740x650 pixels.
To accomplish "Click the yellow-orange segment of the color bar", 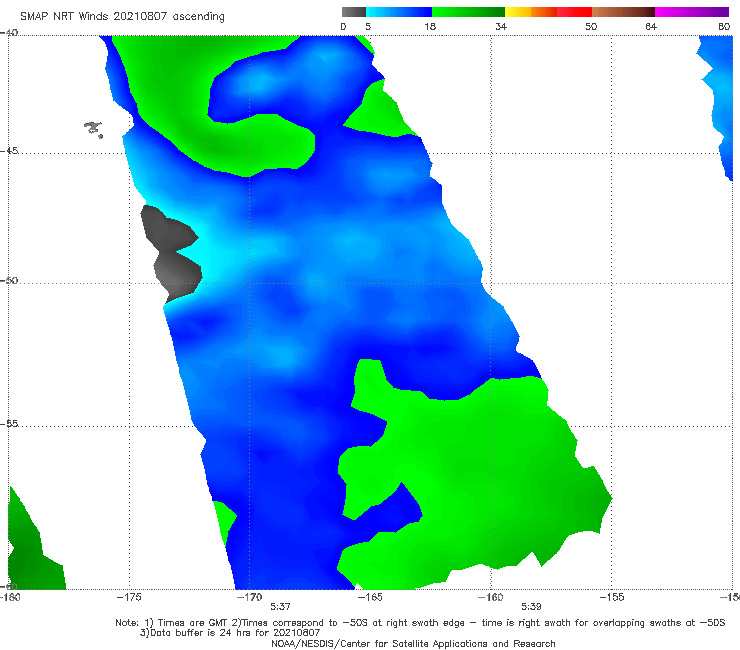I will click(x=531, y=12).
